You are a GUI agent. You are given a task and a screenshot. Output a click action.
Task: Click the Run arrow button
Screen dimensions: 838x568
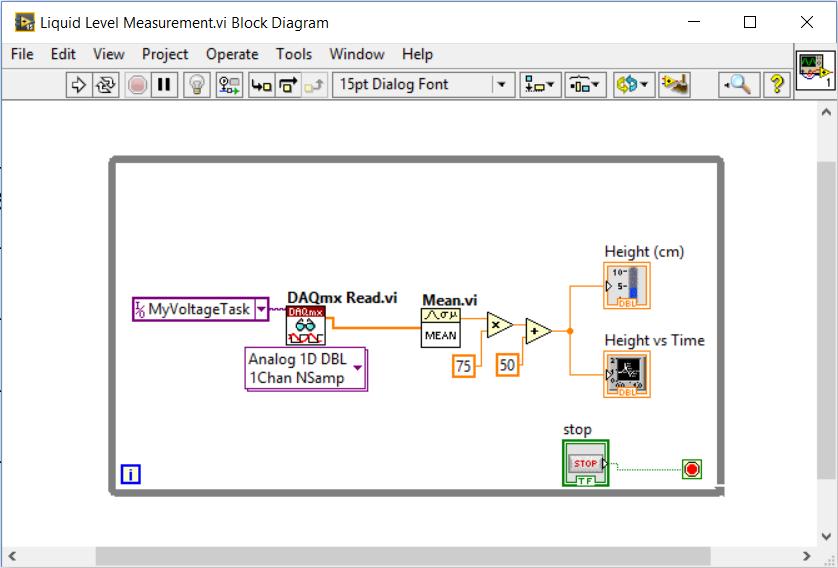(79, 84)
